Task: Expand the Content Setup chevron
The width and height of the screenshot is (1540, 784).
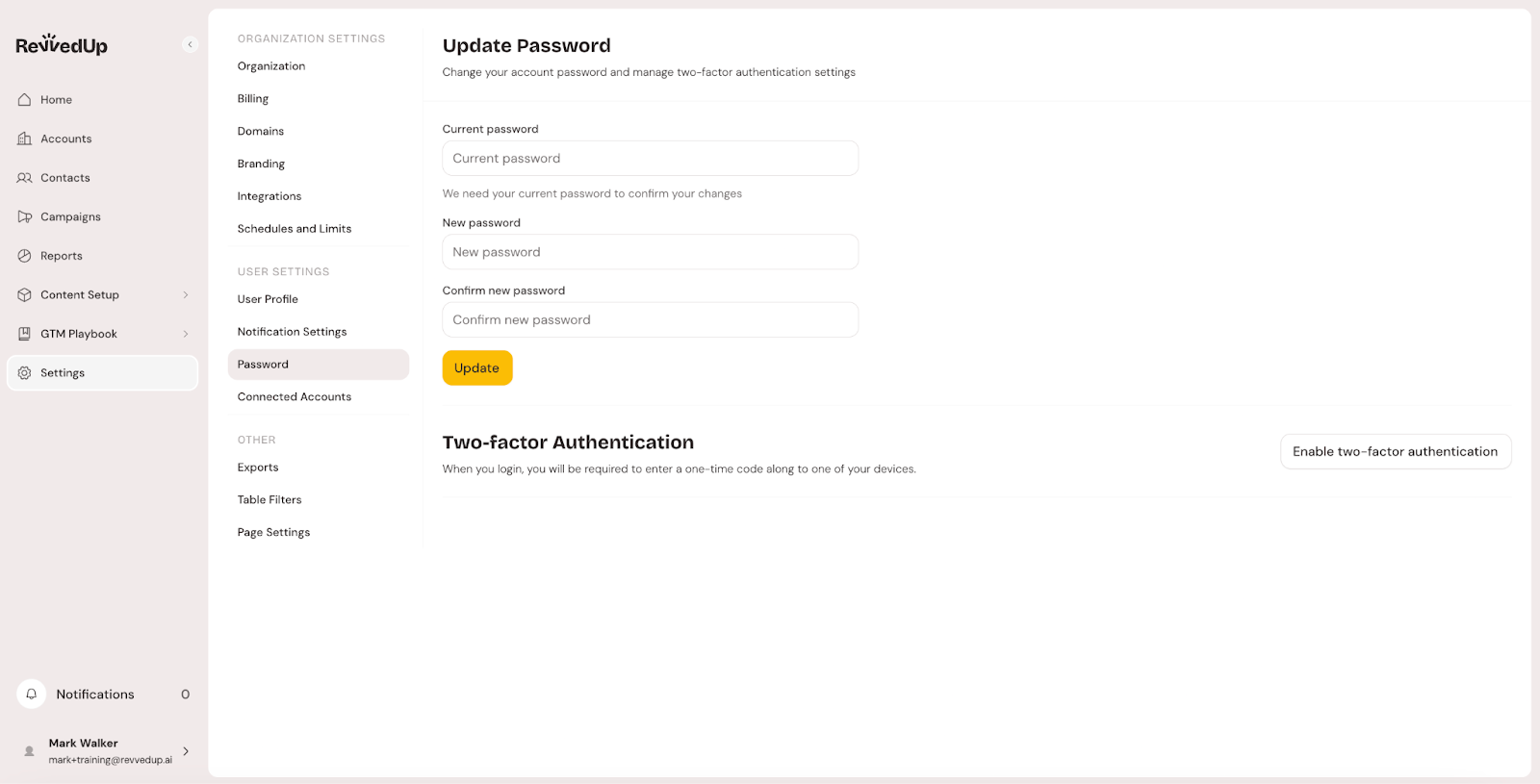Action: coord(186,295)
